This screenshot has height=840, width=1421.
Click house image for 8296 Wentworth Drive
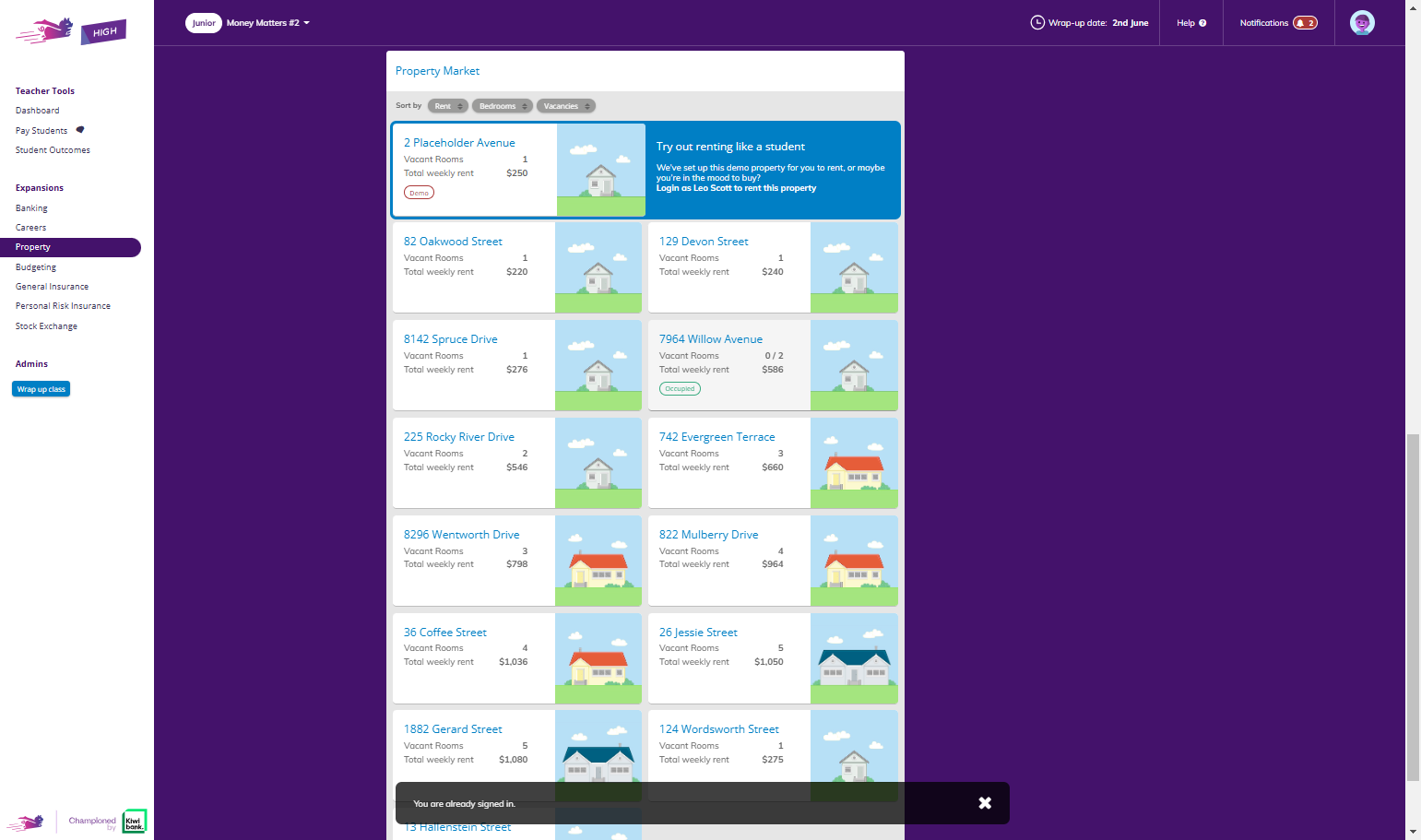point(598,561)
